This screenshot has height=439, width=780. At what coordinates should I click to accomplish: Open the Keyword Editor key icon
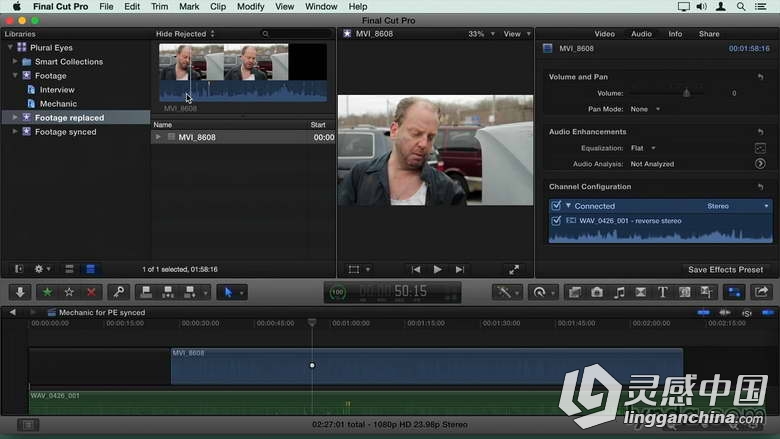(x=118, y=292)
